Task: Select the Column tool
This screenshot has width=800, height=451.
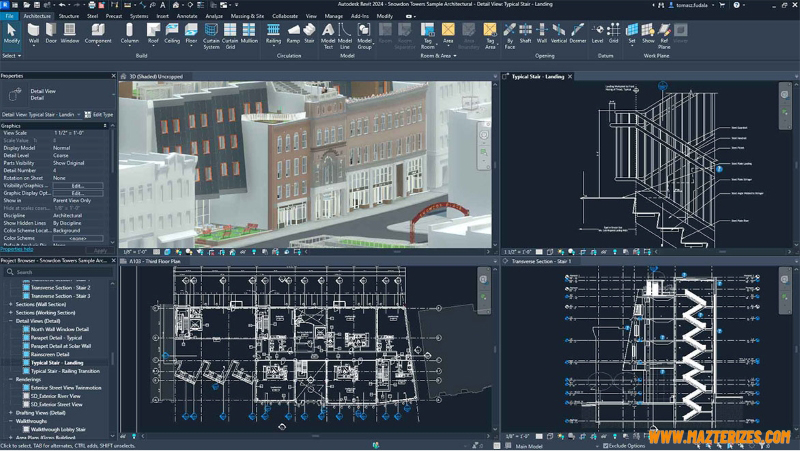Action: (130, 34)
